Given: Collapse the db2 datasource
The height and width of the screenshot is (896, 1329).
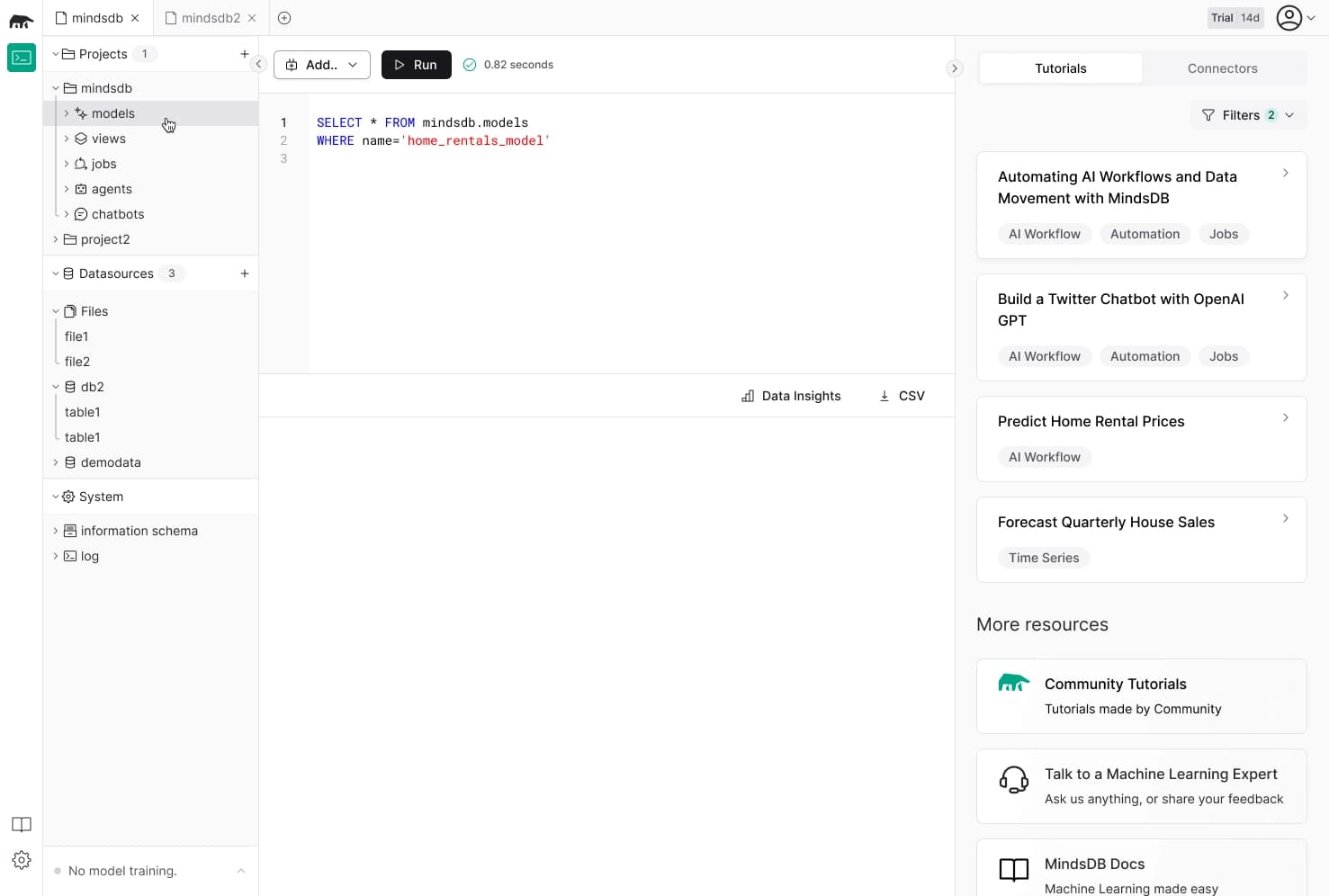Looking at the screenshot, I should pyautogui.click(x=55, y=387).
